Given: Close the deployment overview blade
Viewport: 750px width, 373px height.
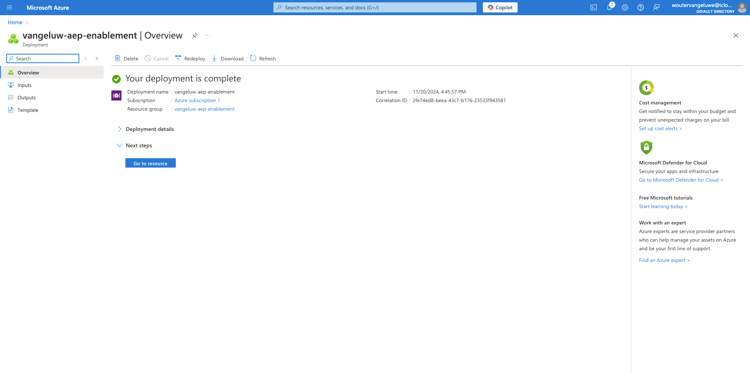Looking at the screenshot, I should (x=736, y=35).
